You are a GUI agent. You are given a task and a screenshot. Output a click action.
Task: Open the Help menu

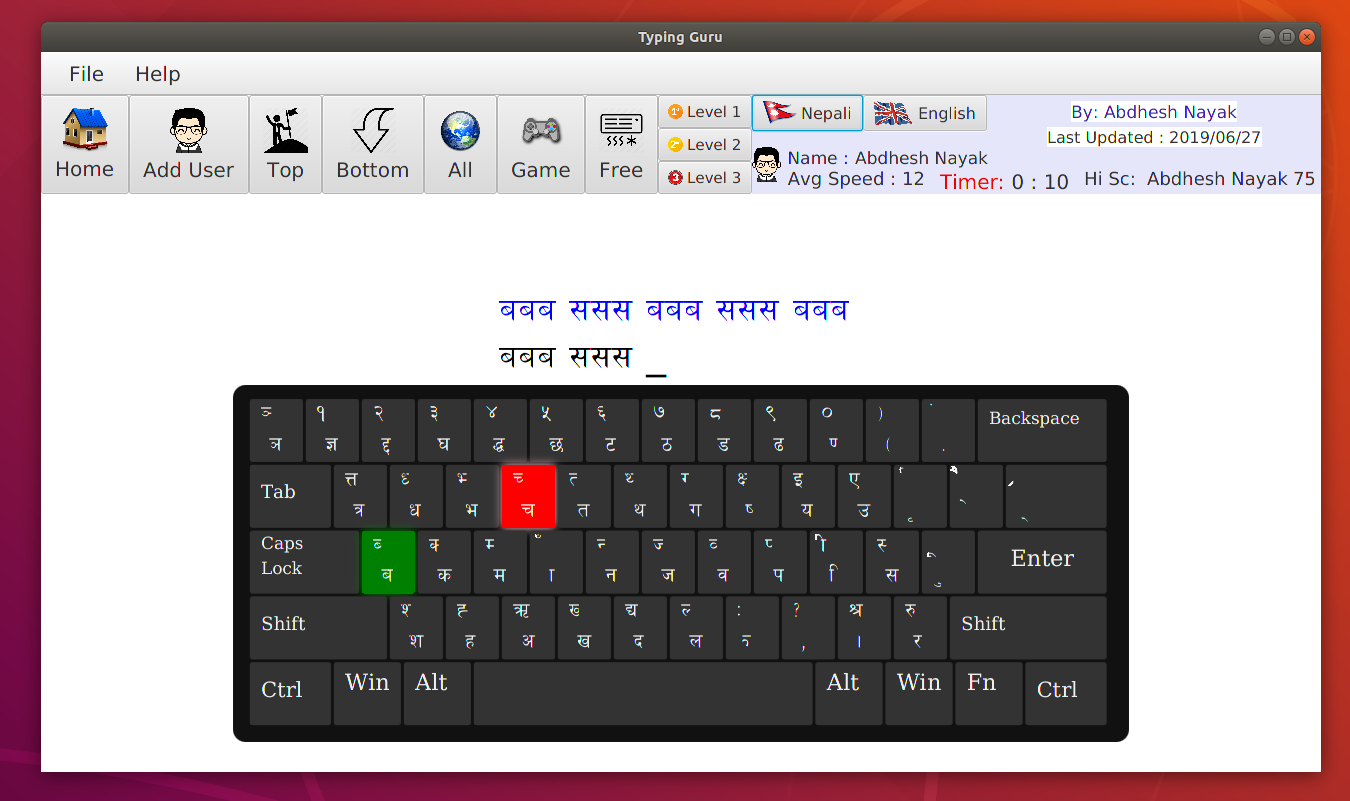pos(157,74)
